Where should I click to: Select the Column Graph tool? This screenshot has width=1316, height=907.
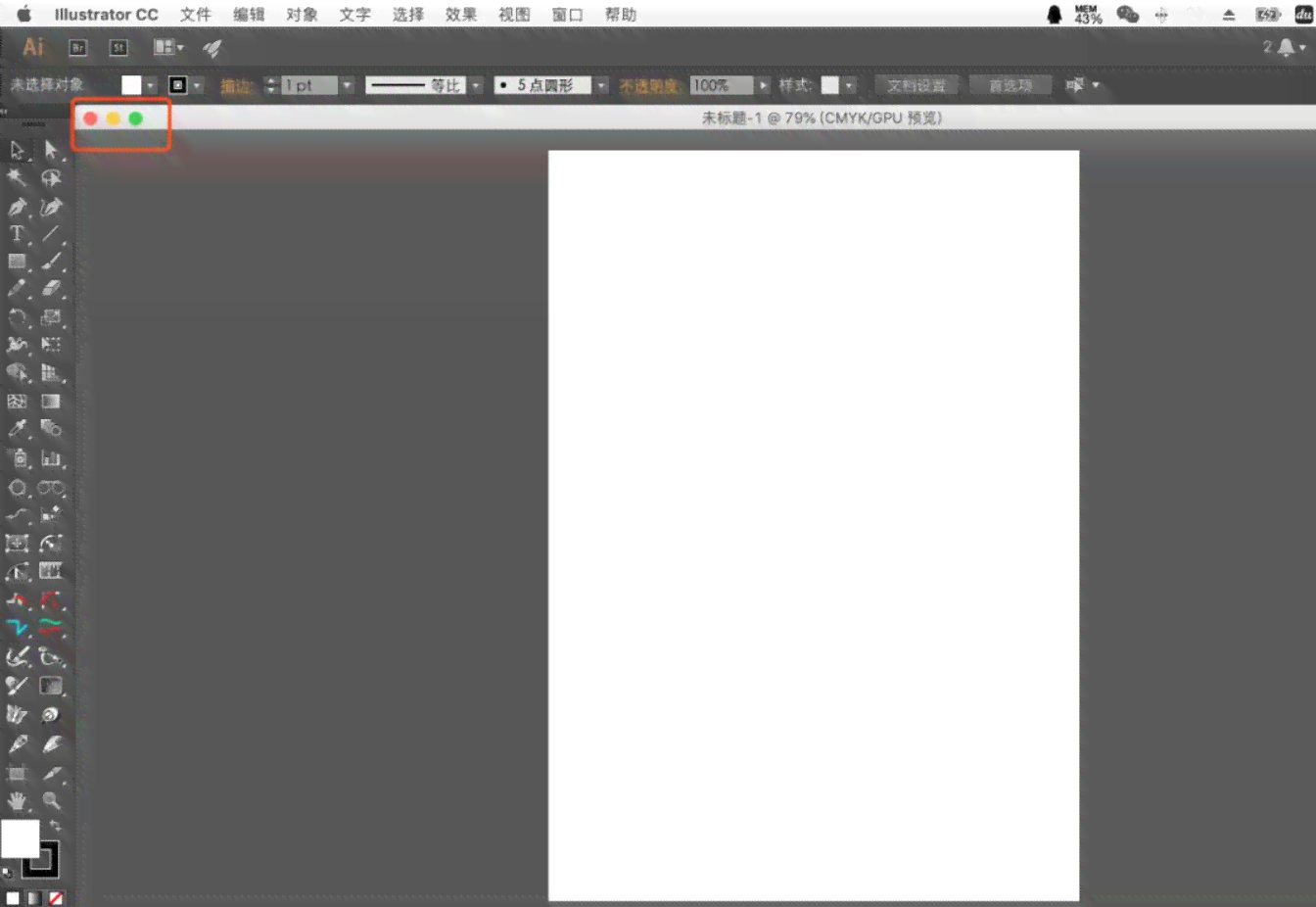click(x=51, y=458)
